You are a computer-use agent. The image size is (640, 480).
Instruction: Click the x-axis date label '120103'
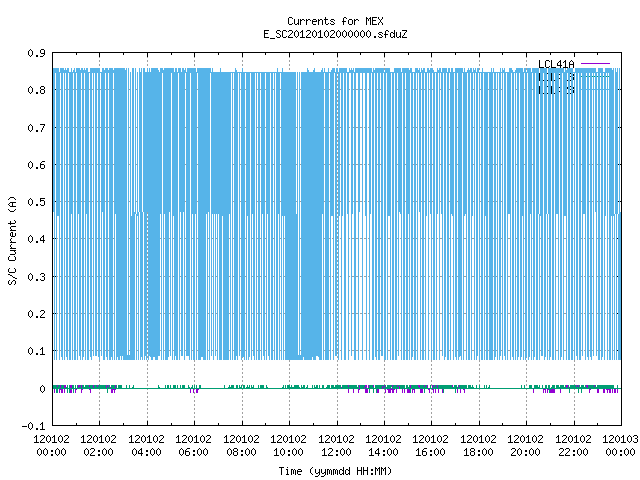(620, 439)
